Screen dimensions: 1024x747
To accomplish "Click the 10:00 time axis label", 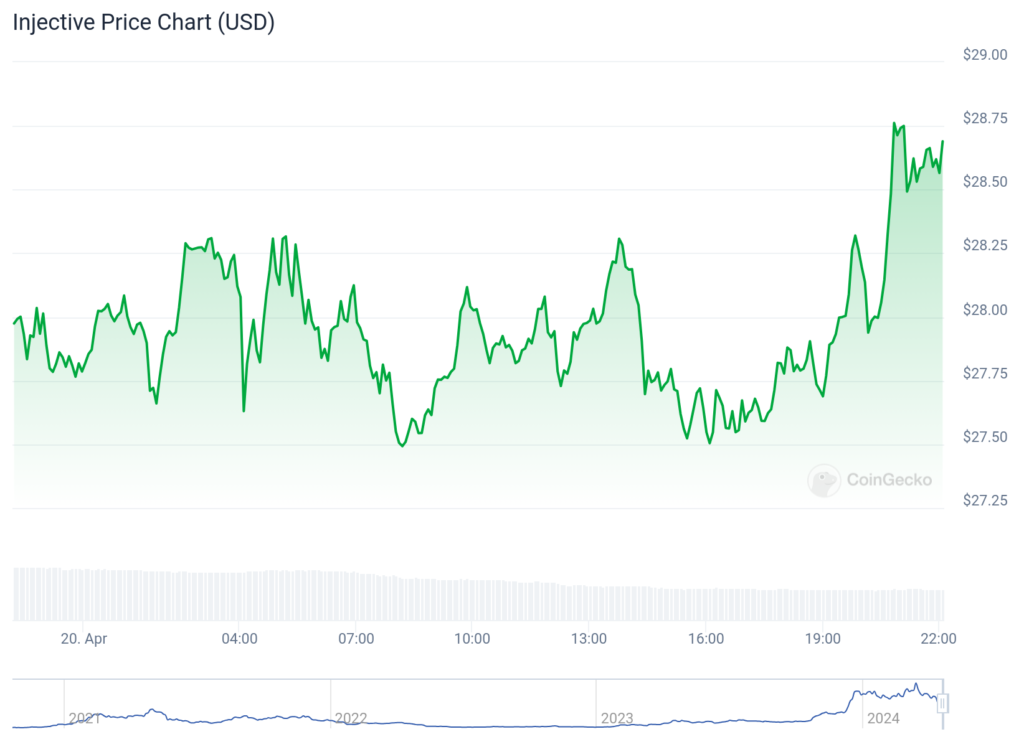I will pos(472,639).
